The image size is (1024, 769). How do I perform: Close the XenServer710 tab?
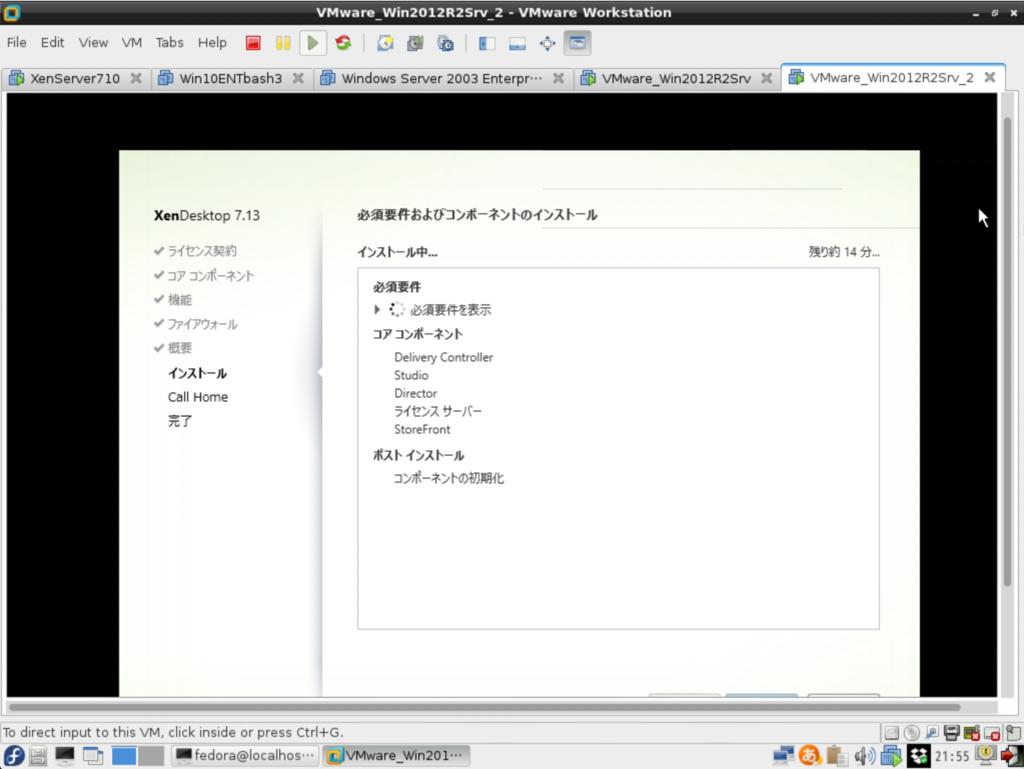(136, 78)
